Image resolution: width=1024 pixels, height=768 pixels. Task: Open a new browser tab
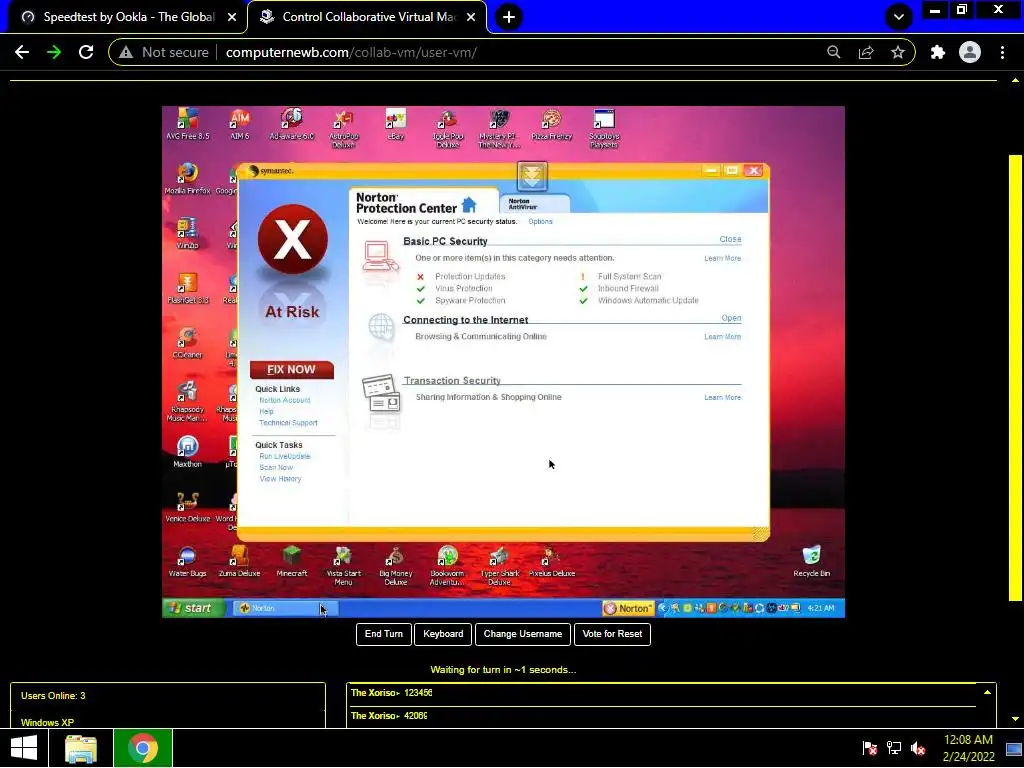509,17
